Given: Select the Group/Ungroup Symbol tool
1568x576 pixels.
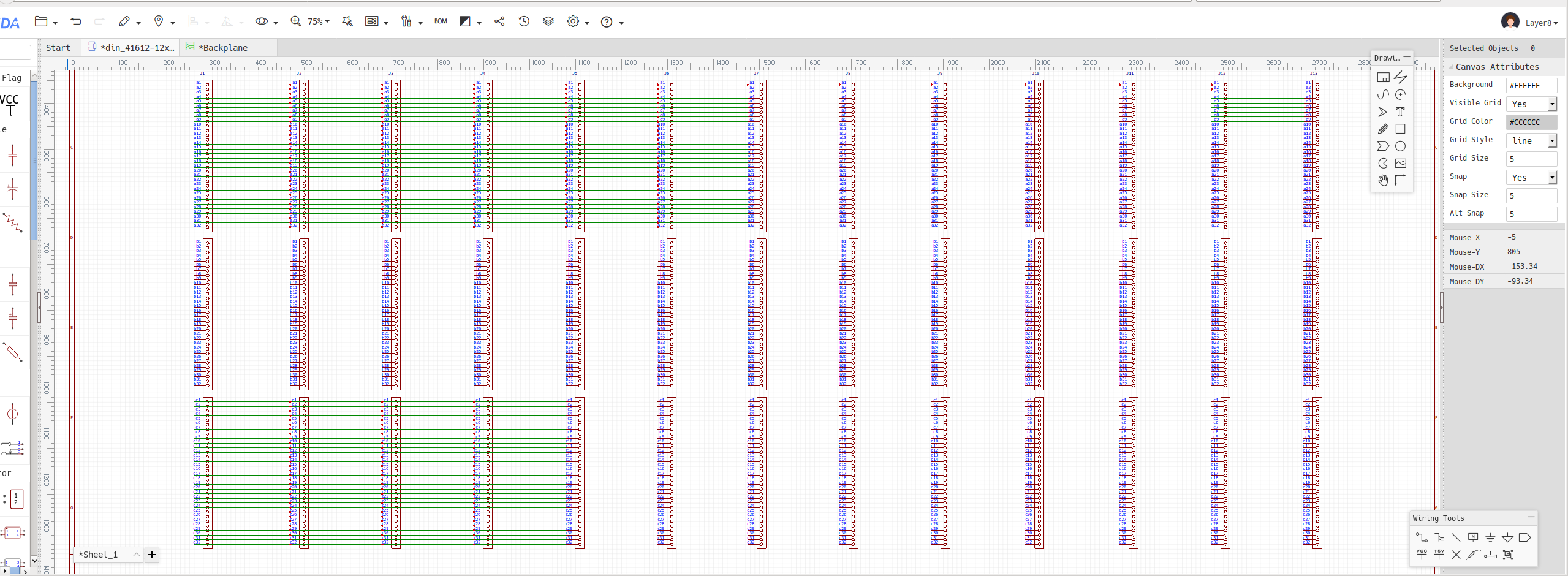Looking at the screenshot, I should point(1508,555).
